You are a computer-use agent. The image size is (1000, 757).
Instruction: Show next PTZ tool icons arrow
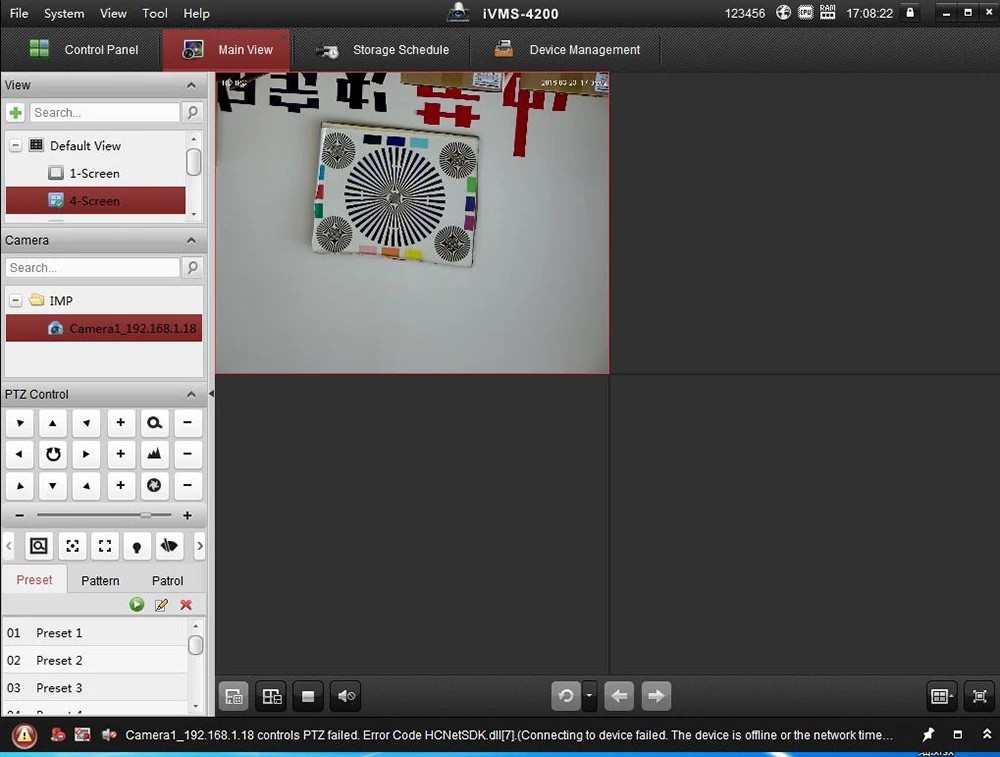click(x=200, y=546)
